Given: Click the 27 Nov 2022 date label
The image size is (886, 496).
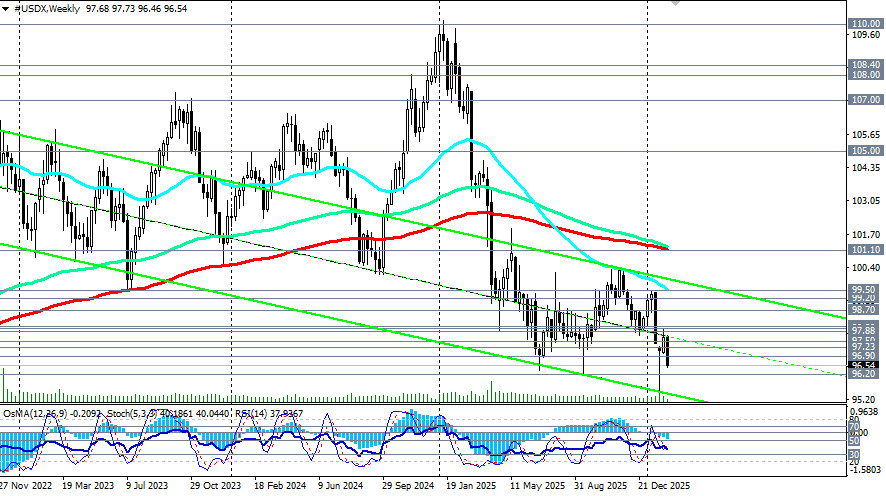Looking at the screenshot, I should tap(25, 485).
